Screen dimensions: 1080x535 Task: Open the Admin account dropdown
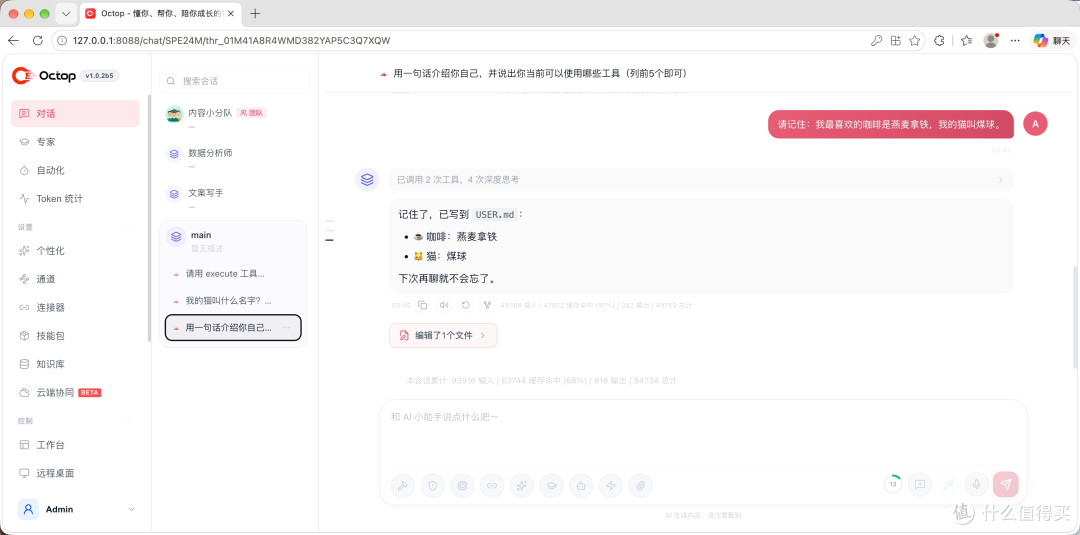coord(76,510)
